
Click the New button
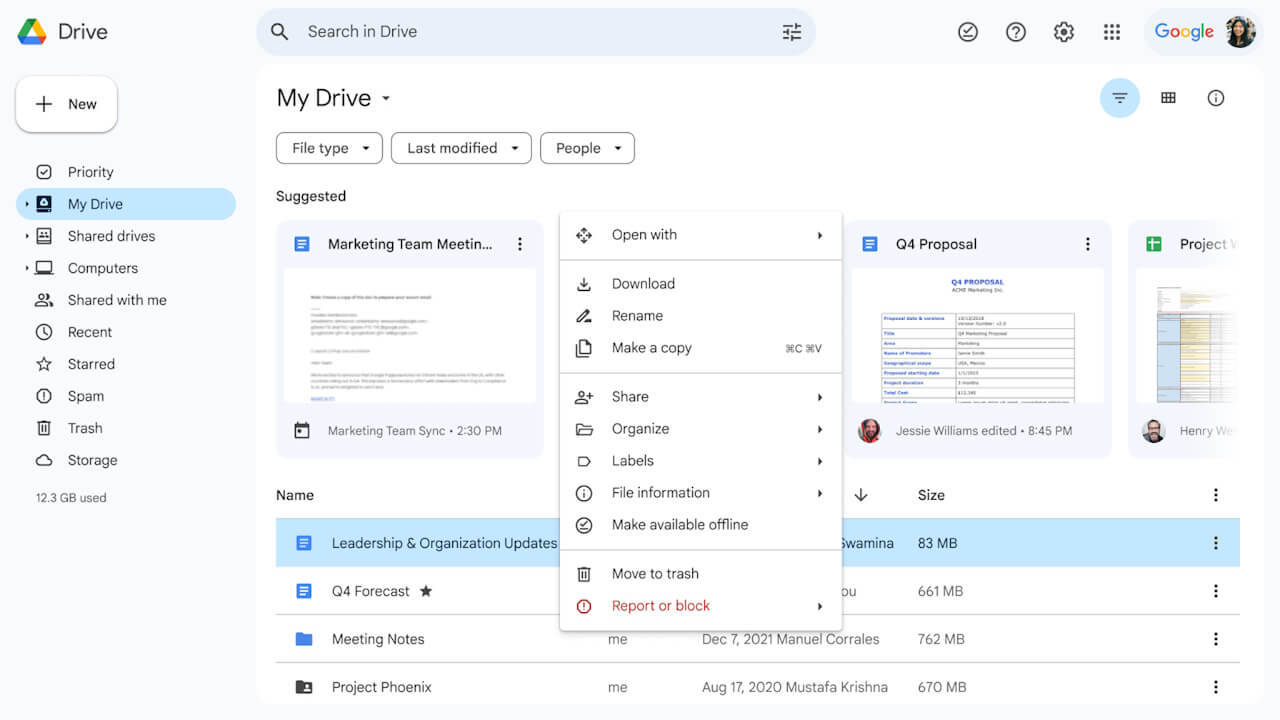pyautogui.click(x=66, y=104)
